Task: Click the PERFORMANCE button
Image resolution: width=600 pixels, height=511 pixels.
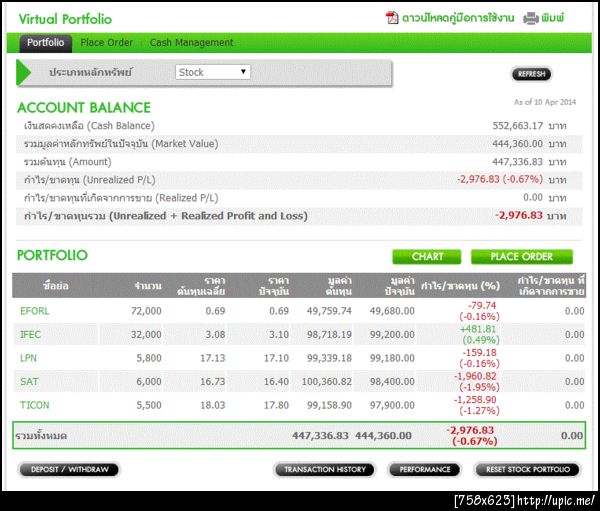Action: tap(425, 469)
